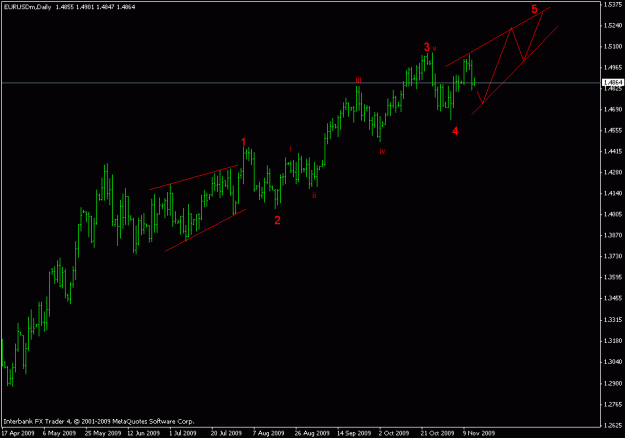The height and width of the screenshot is (438, 625).
Task: Click the 14 Sep 2009 date label
Action: (x=354, y=433)
